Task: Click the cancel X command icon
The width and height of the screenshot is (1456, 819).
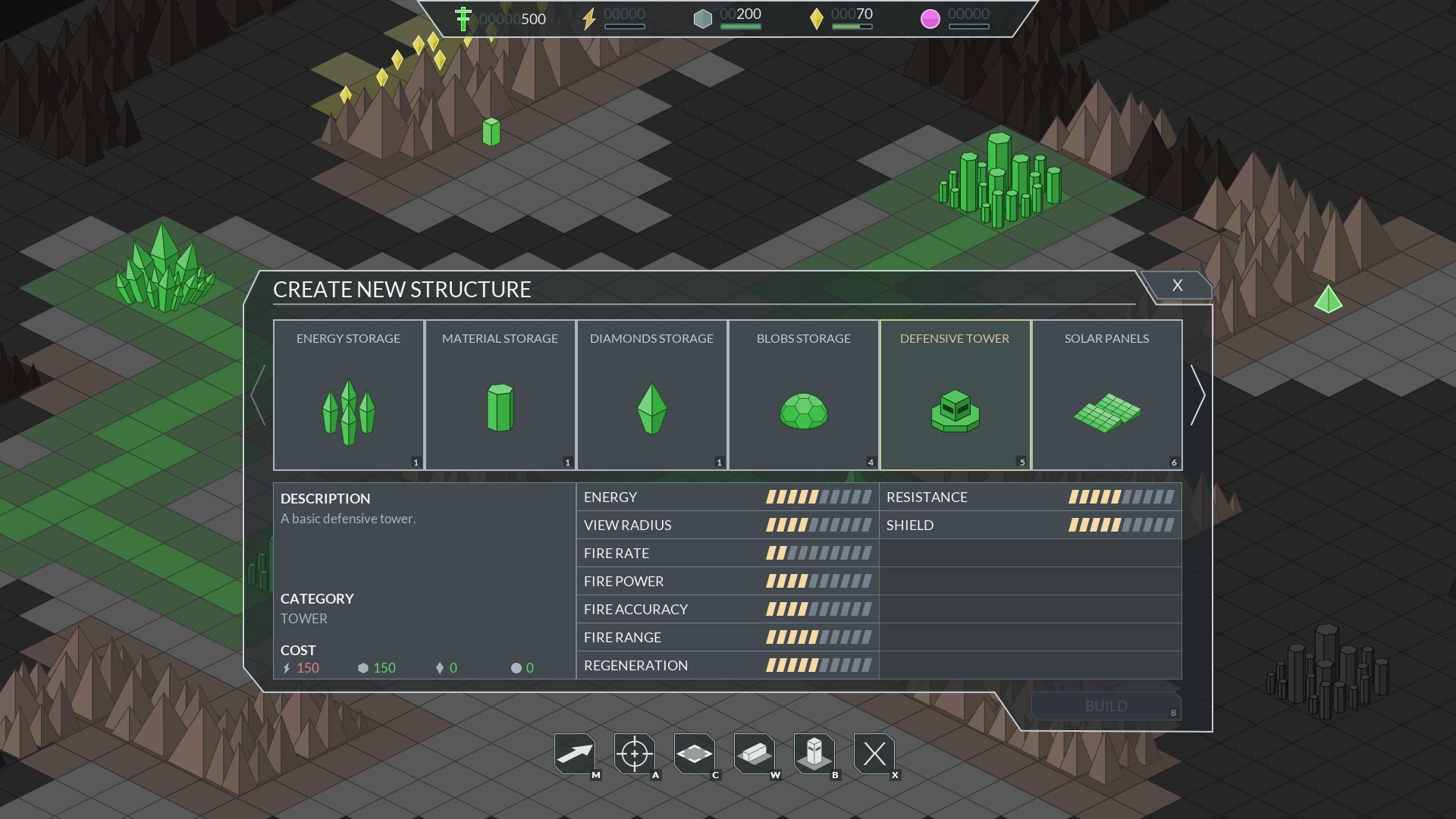Action: [874, 754]
